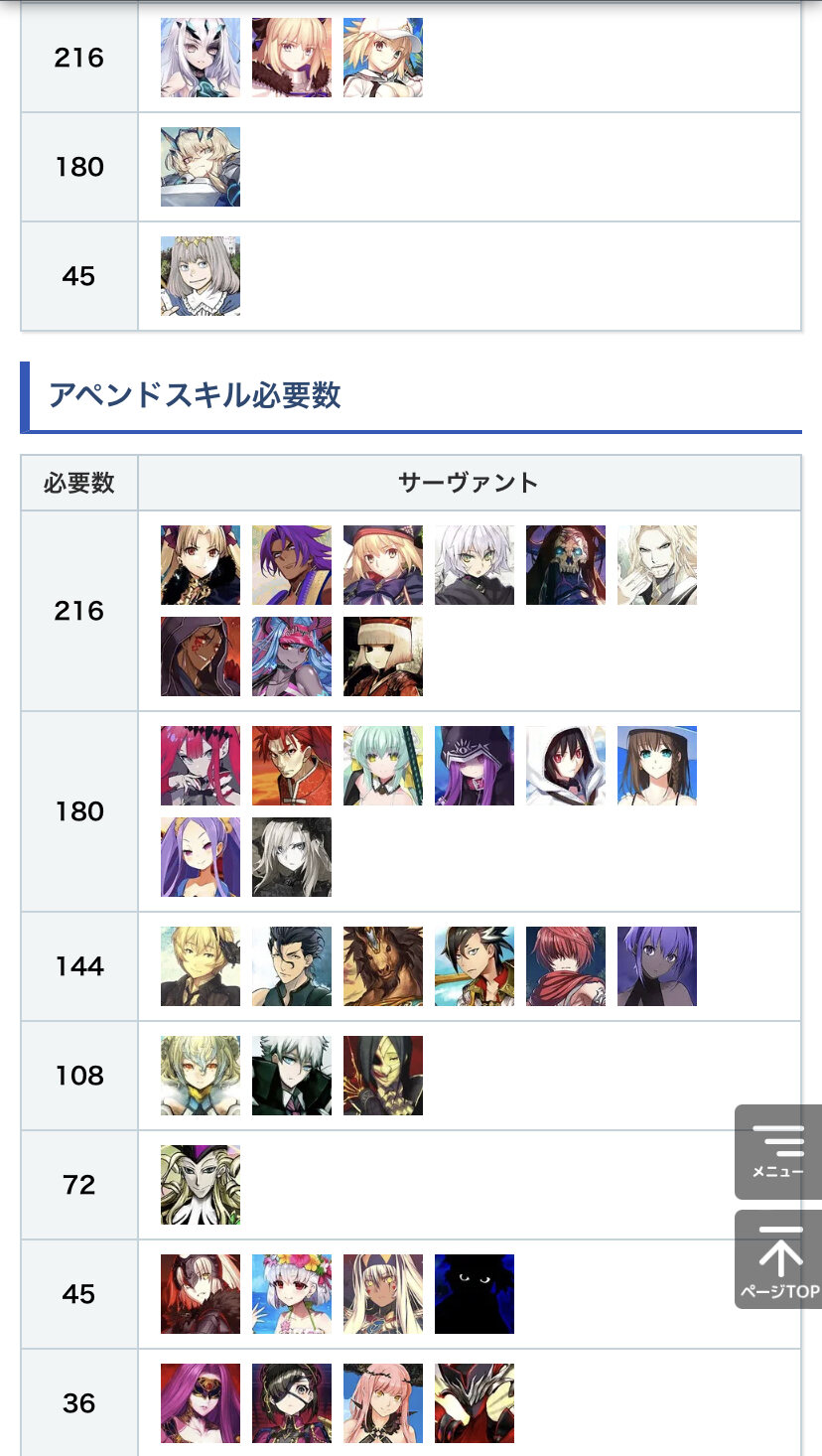Select the gray-haired crowned servant in the top 45 row
Screen dimensions: 822x1456
(x=201, y=276)
